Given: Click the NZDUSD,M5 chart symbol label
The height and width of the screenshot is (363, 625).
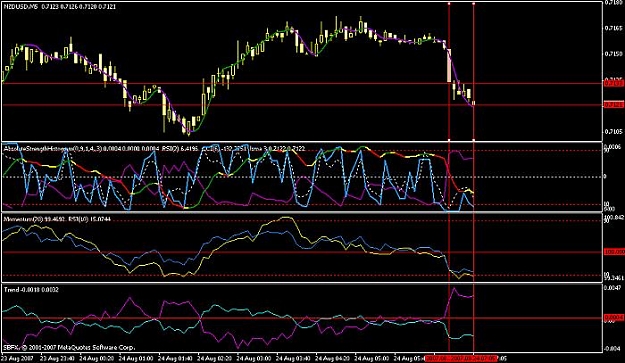Looking at the screenshot, I should click(20, 7).
